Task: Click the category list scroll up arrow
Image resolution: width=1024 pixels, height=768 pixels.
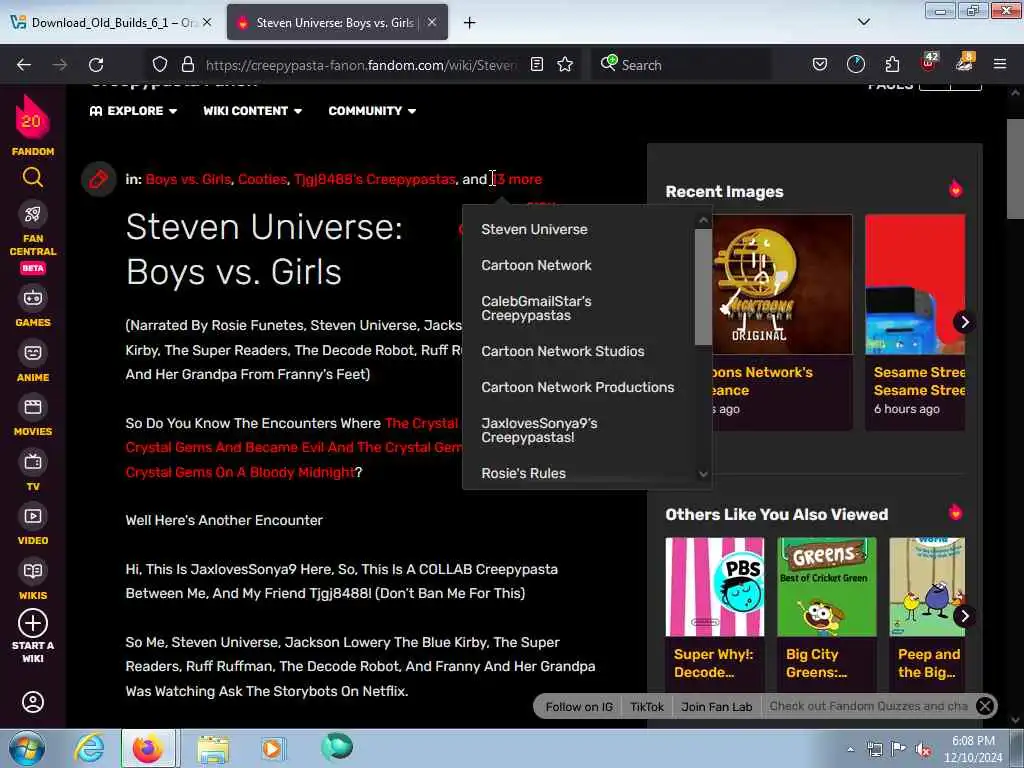Action: tap(703, 221)
